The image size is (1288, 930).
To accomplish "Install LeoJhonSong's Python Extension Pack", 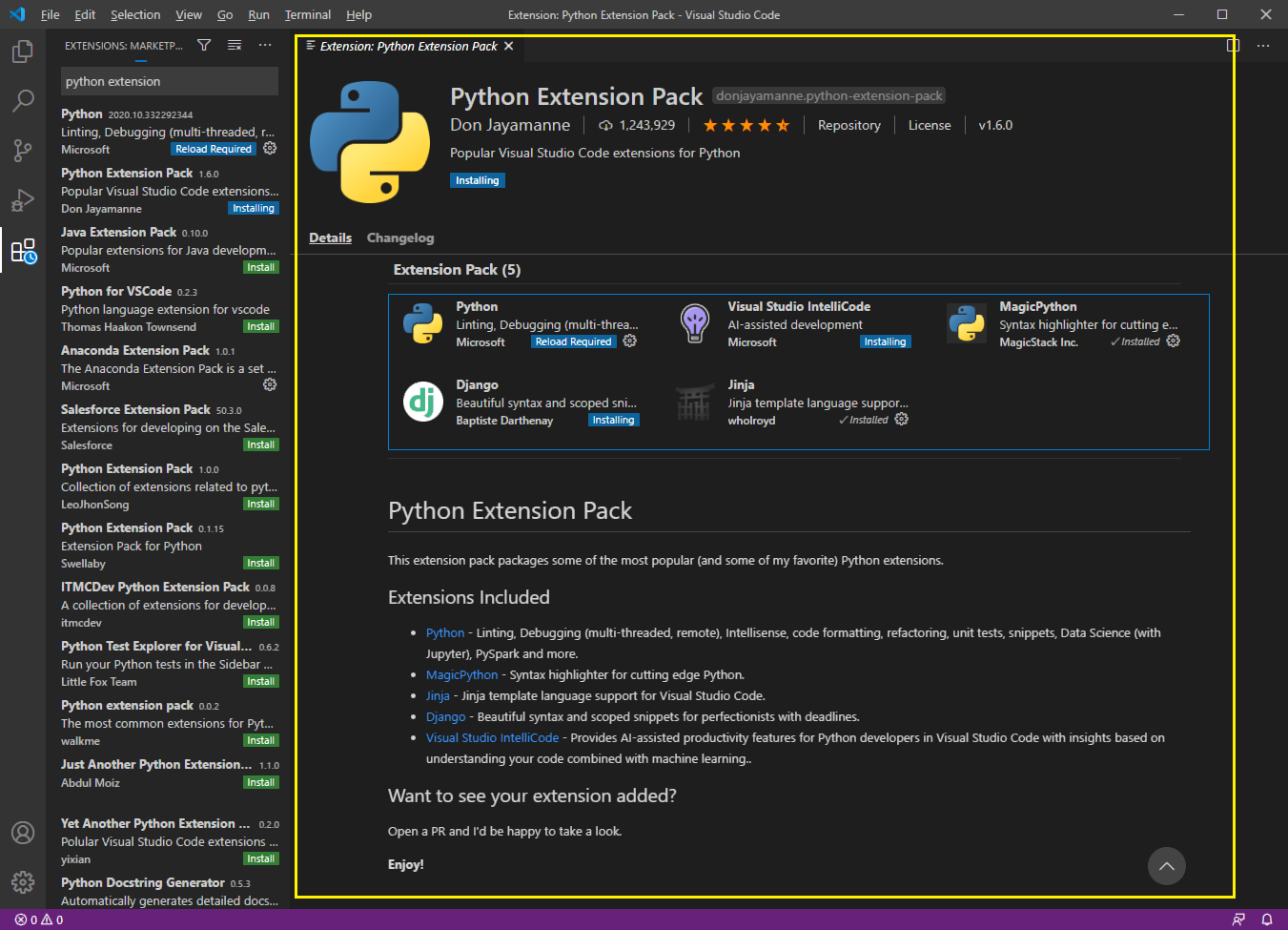I will point(260,504).
